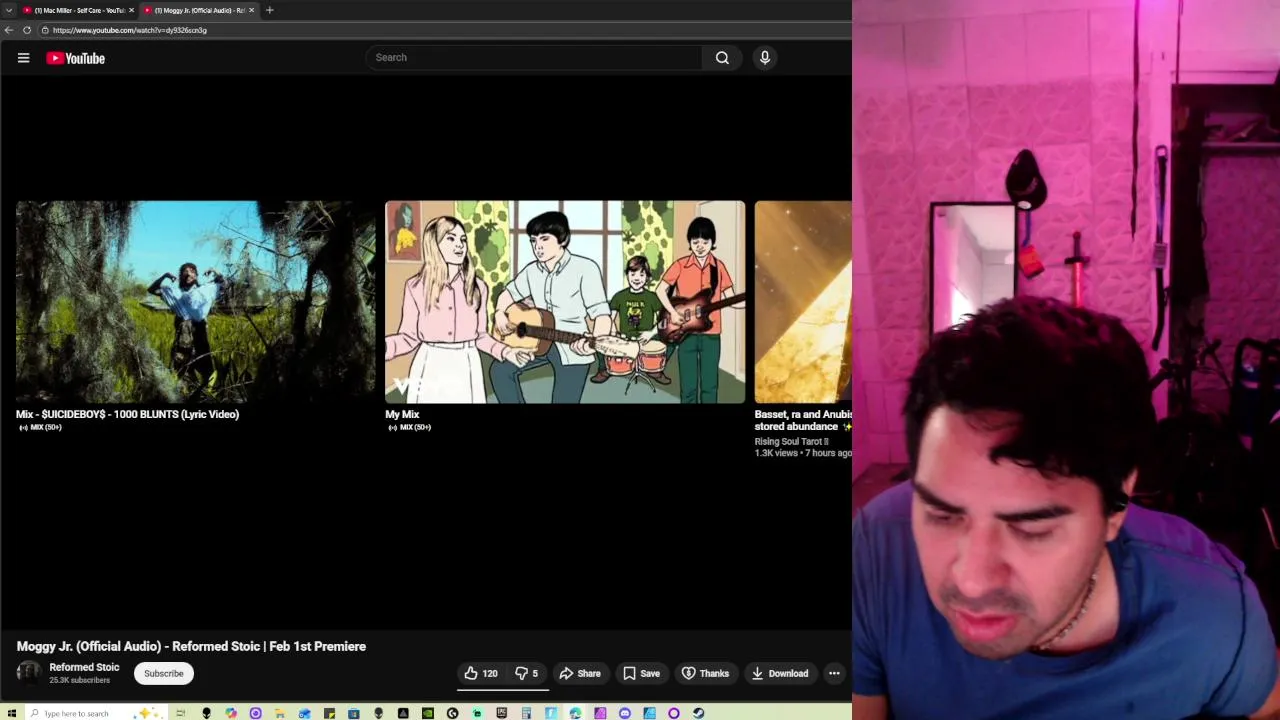Share the Moggy Jr. video
This screenshot has height=720, width=1280.
coord(580,673)
